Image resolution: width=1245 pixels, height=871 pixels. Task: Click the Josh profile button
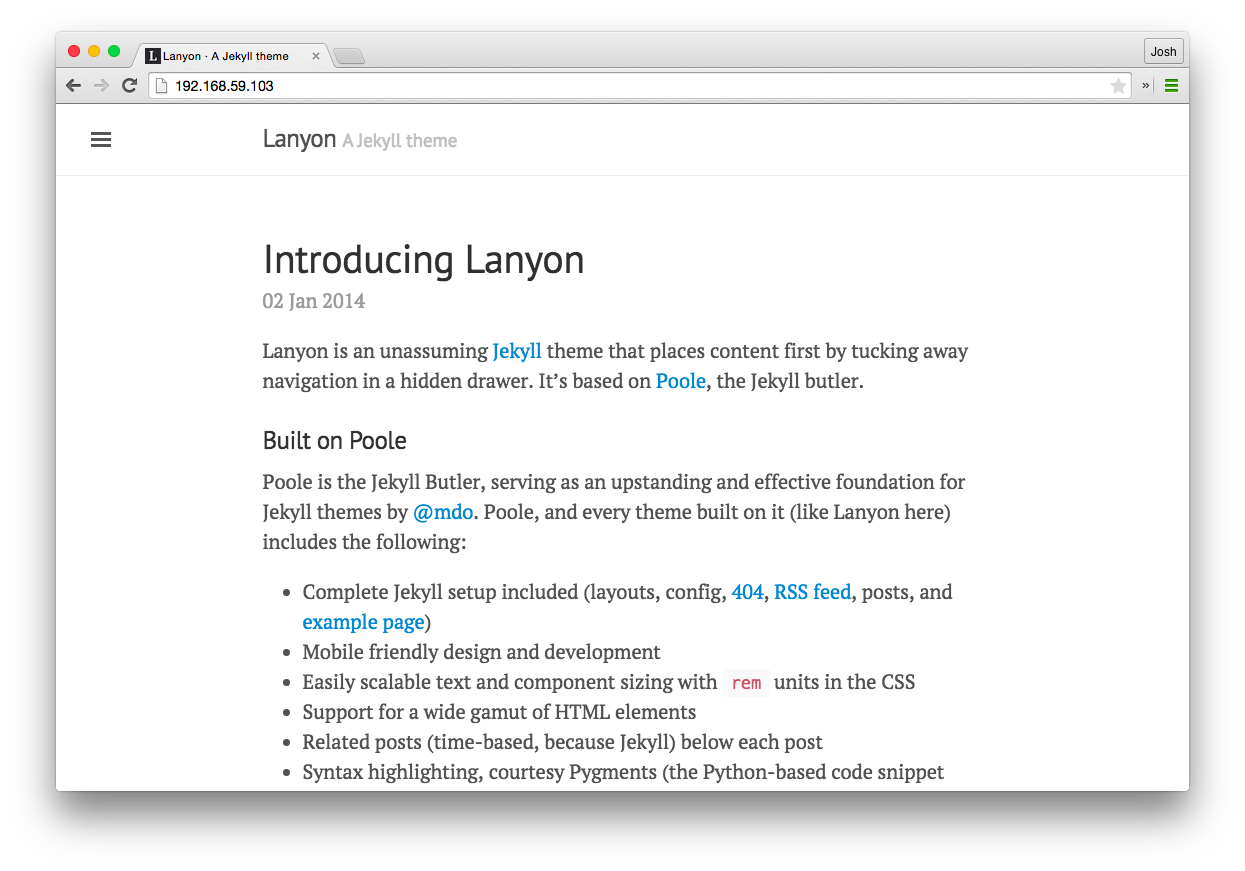click(x=1163, y=52)
